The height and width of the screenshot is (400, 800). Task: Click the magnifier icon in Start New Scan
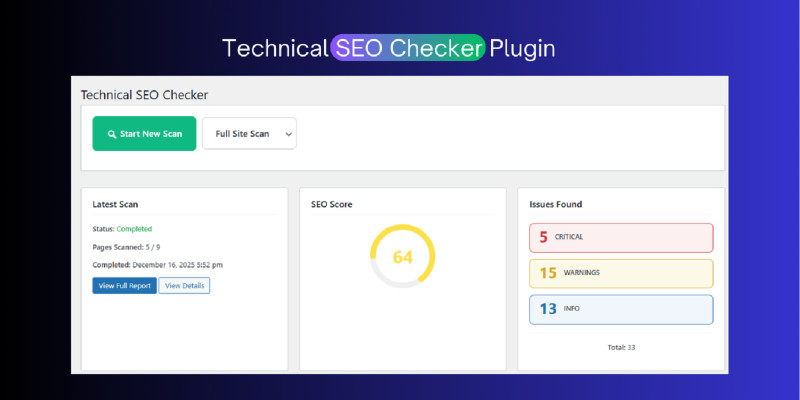click(112, 134)
